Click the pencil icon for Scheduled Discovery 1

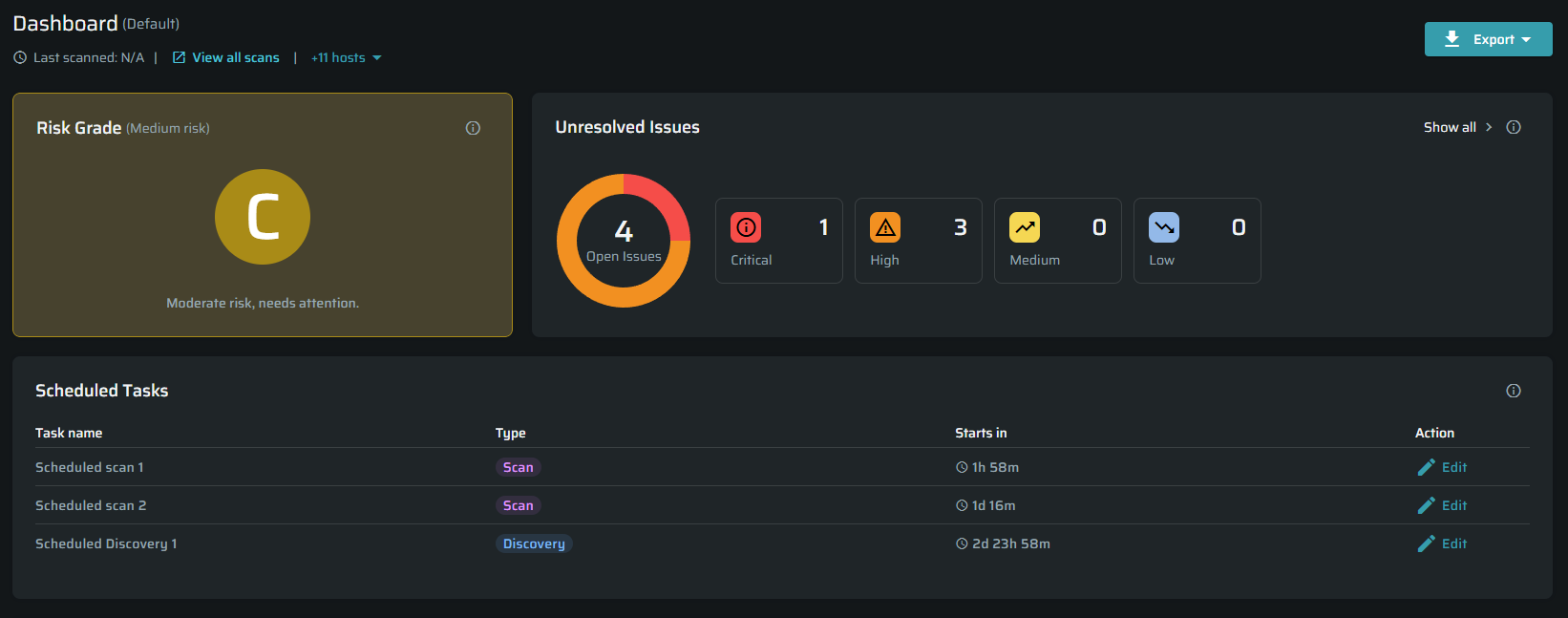coord(1426,543)
